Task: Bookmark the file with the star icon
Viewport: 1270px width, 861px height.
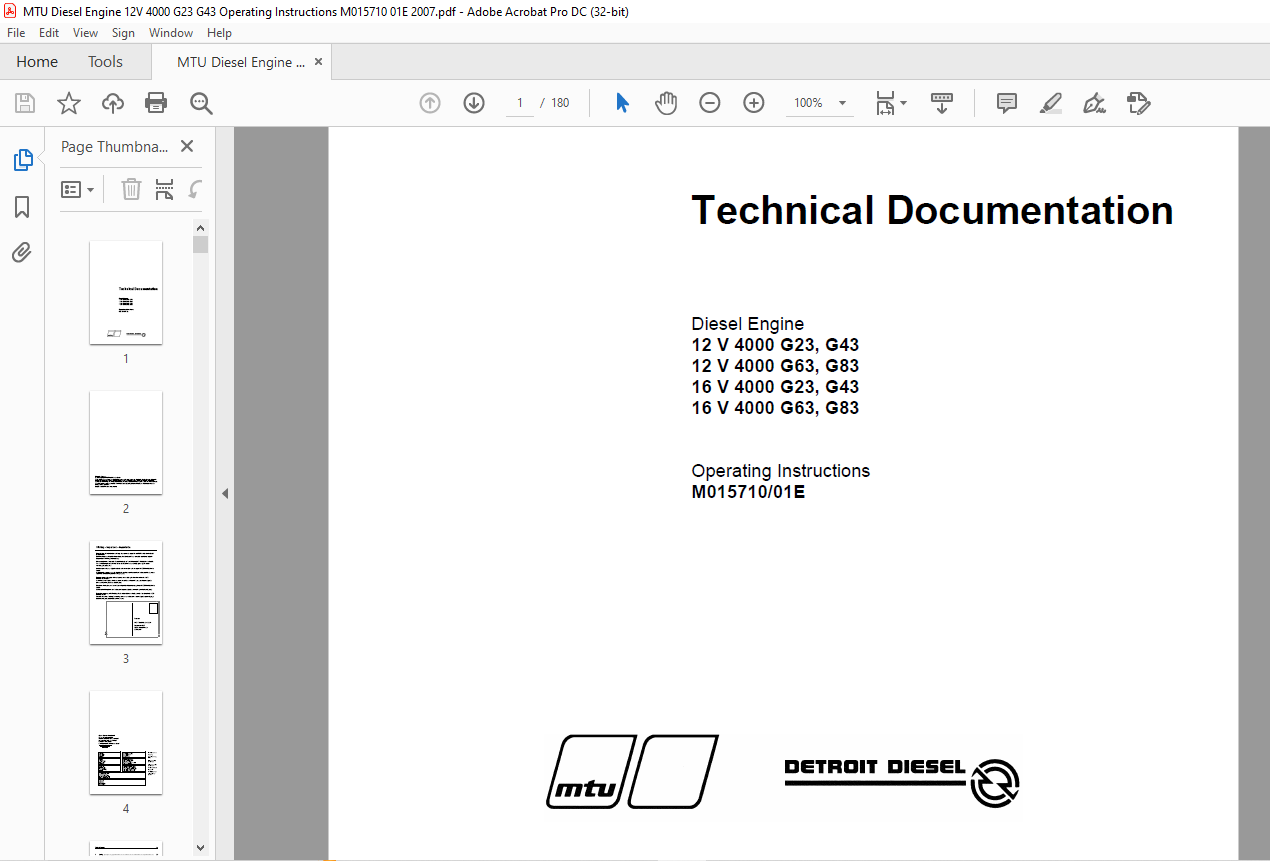Action: (69, 103)
